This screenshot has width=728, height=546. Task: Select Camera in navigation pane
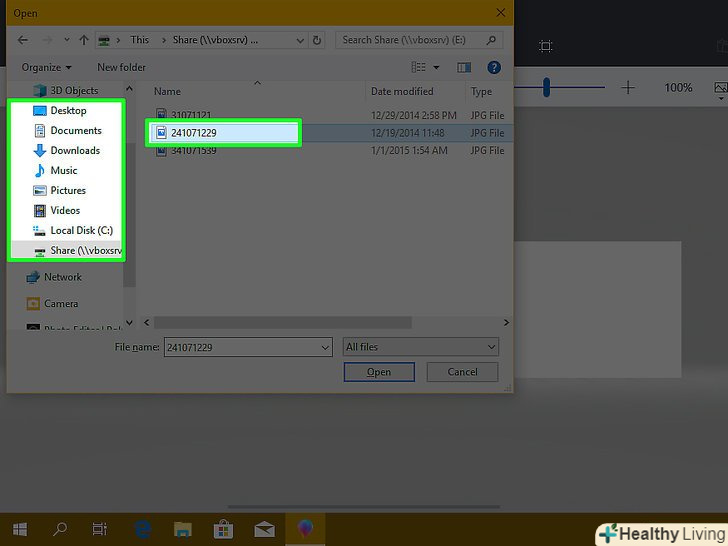(x=52, y=304)
